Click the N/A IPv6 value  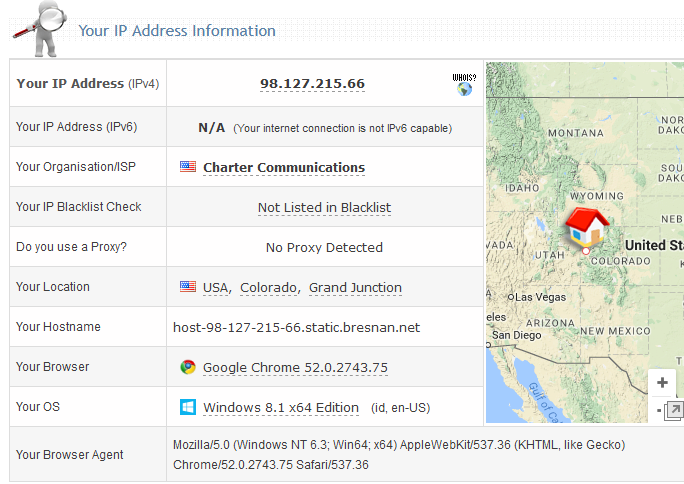click(212, 128)
